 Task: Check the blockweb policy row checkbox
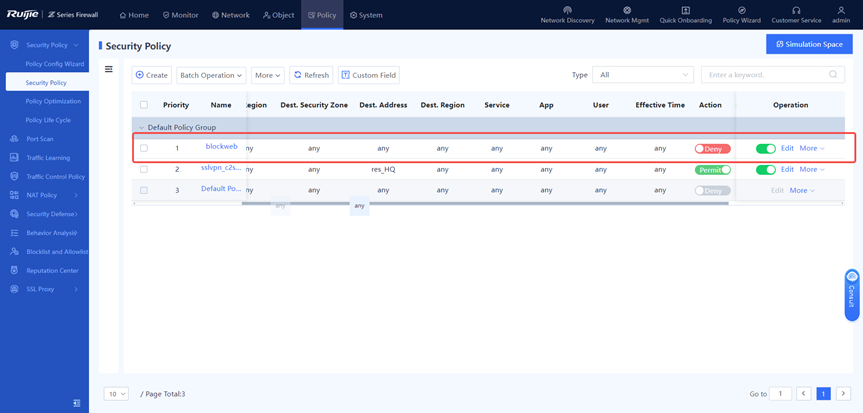point(144,148)
